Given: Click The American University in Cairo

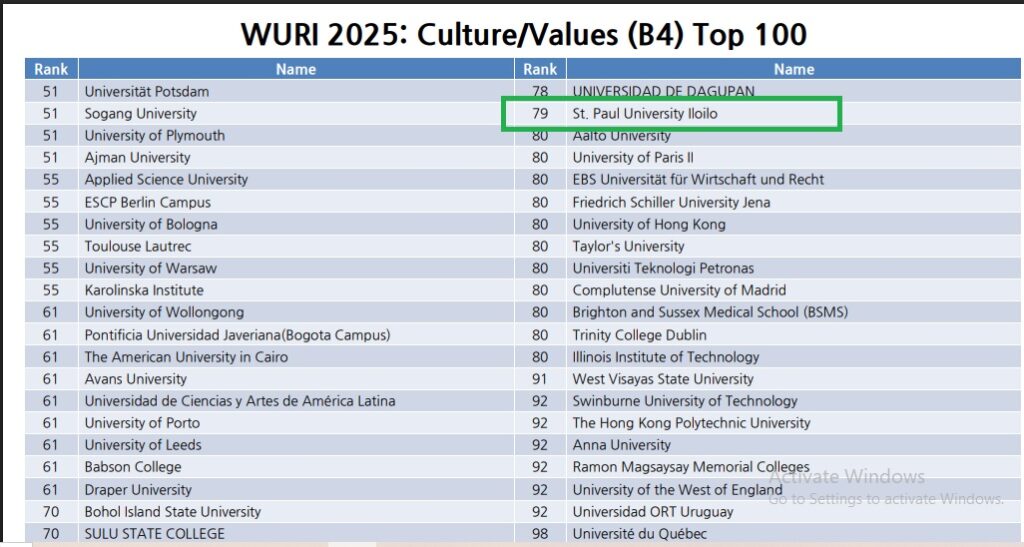Looking at the screenshot, I should pyautogui.click(x=186, y=357).
